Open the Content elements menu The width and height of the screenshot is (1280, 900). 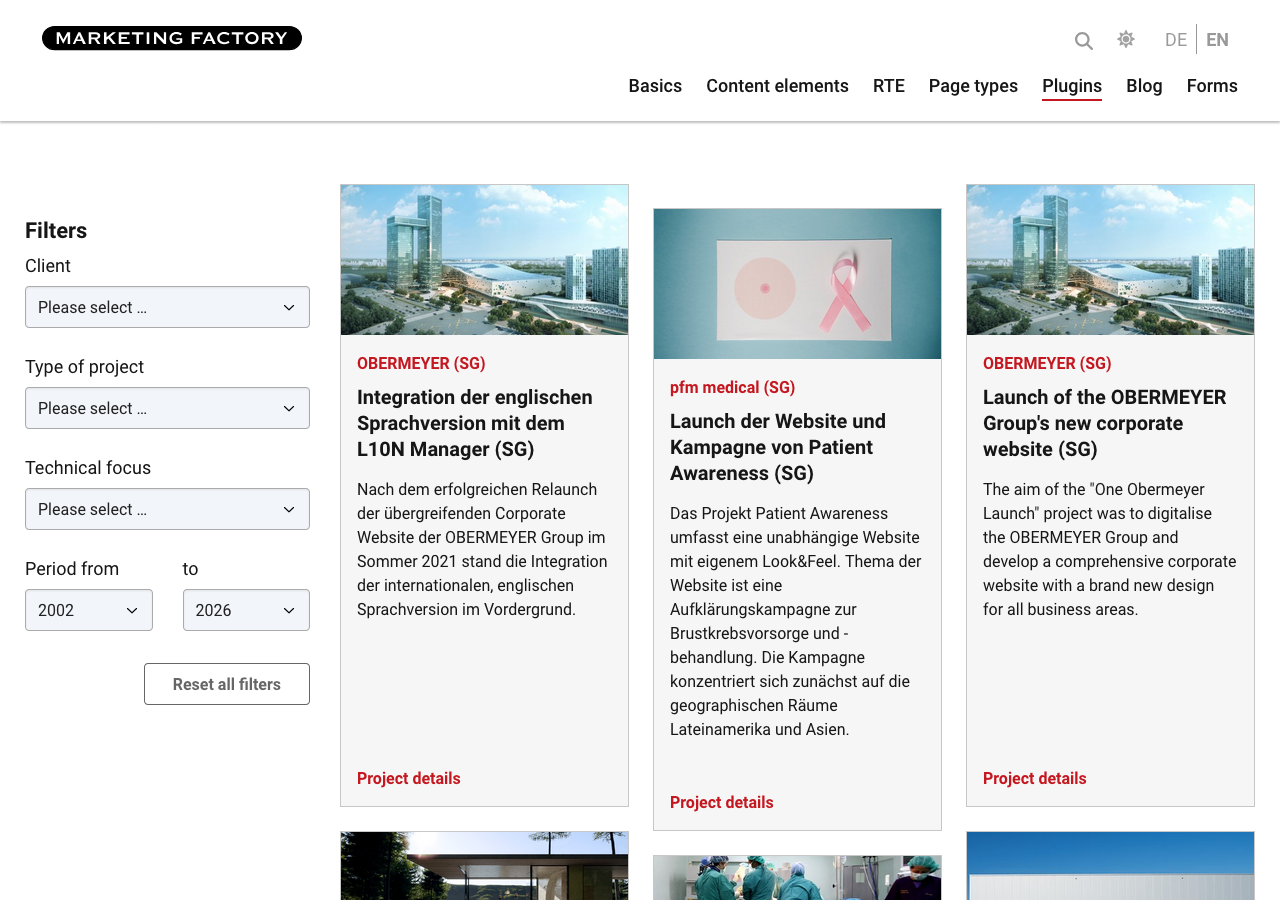pos(777,86)
